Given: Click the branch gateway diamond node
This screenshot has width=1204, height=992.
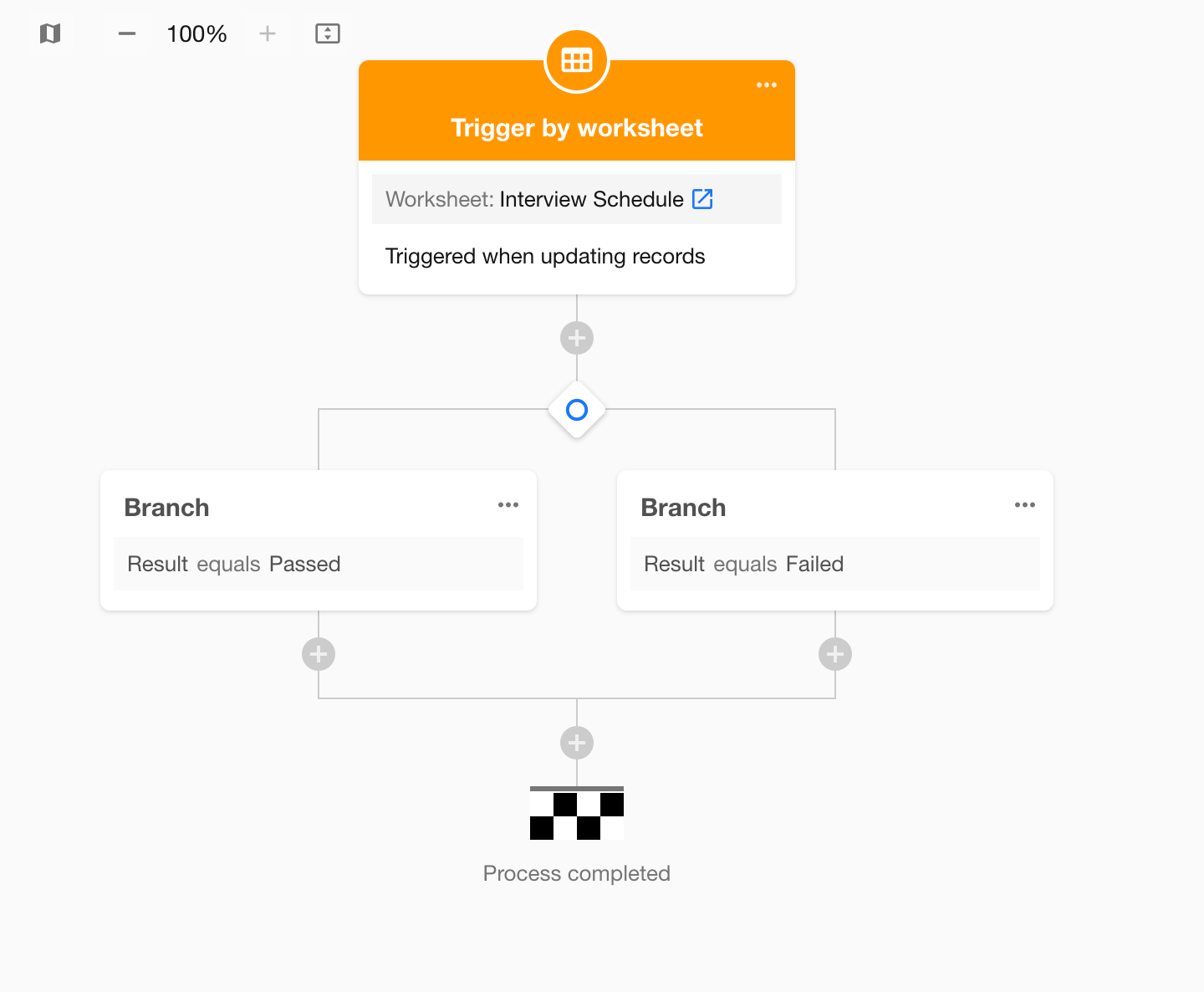Looking at the screenshot, I should point(577,410).
